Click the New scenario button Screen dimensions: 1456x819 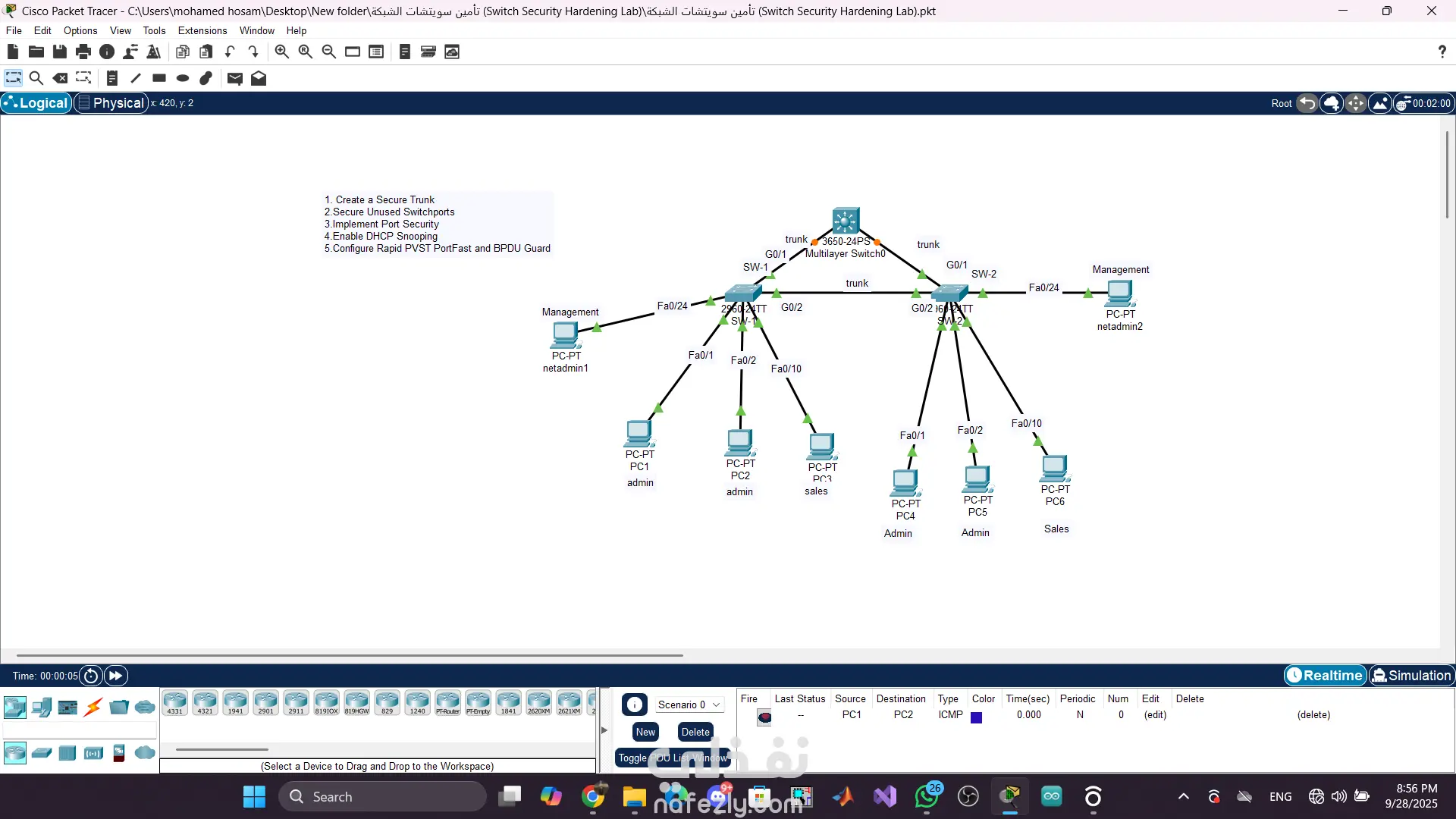tap(645, 732)
